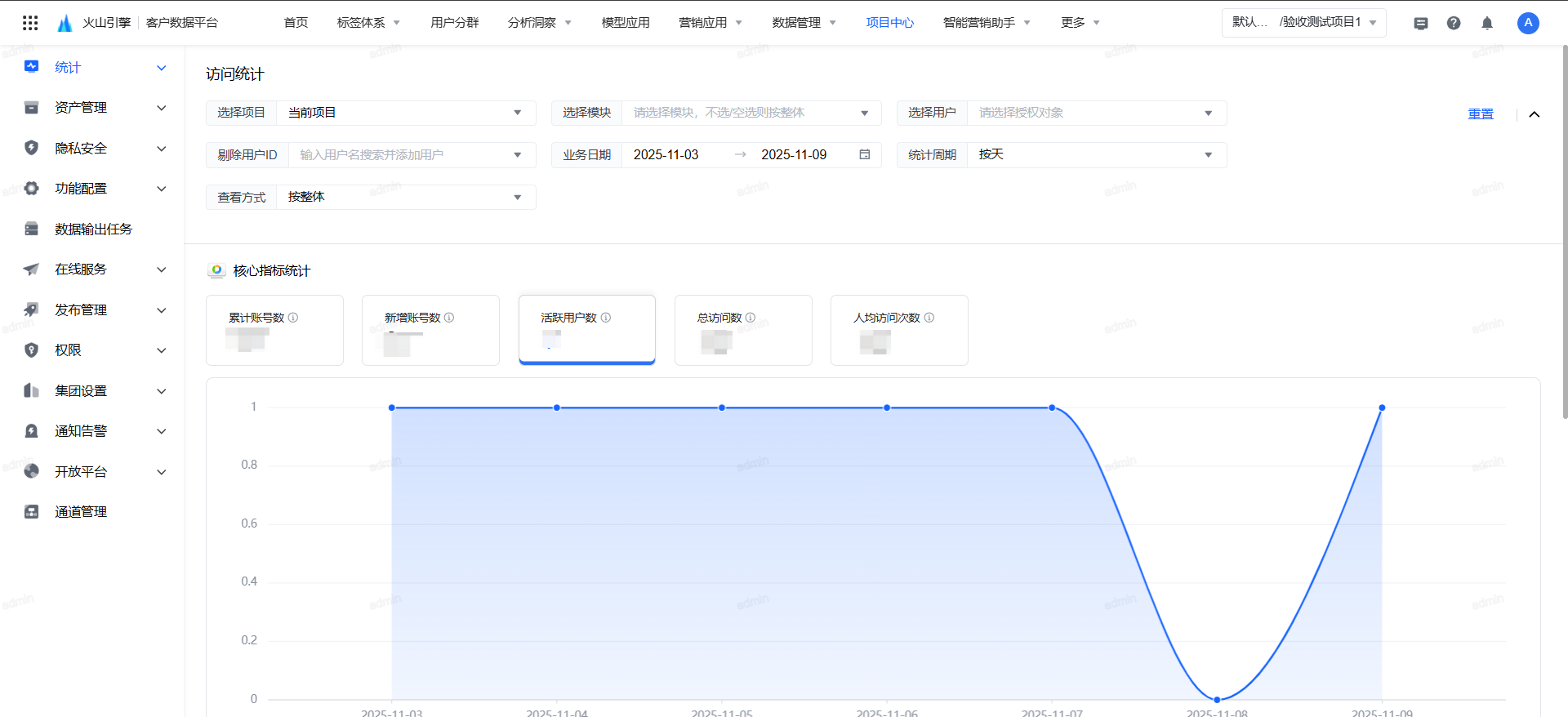Expand the 隐私安全 sidebar section
1568x717 pixels.
point(162,149)
